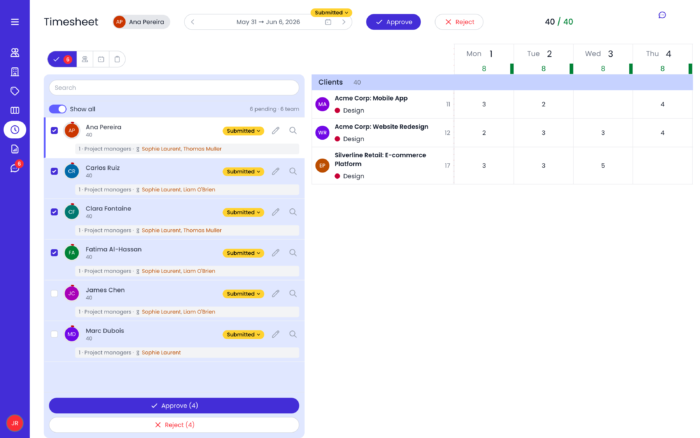Viewport: 700px width, 438px height.
Task: Inspect Clara Fontaine's timesheet with magnifier icon
Action: point(293,212)
